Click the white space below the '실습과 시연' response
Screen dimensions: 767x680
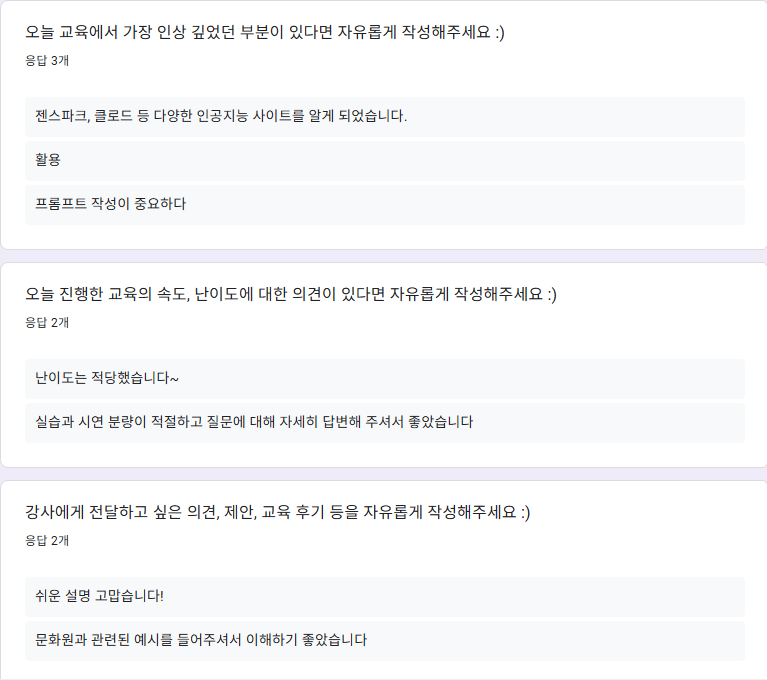[383, 454]
